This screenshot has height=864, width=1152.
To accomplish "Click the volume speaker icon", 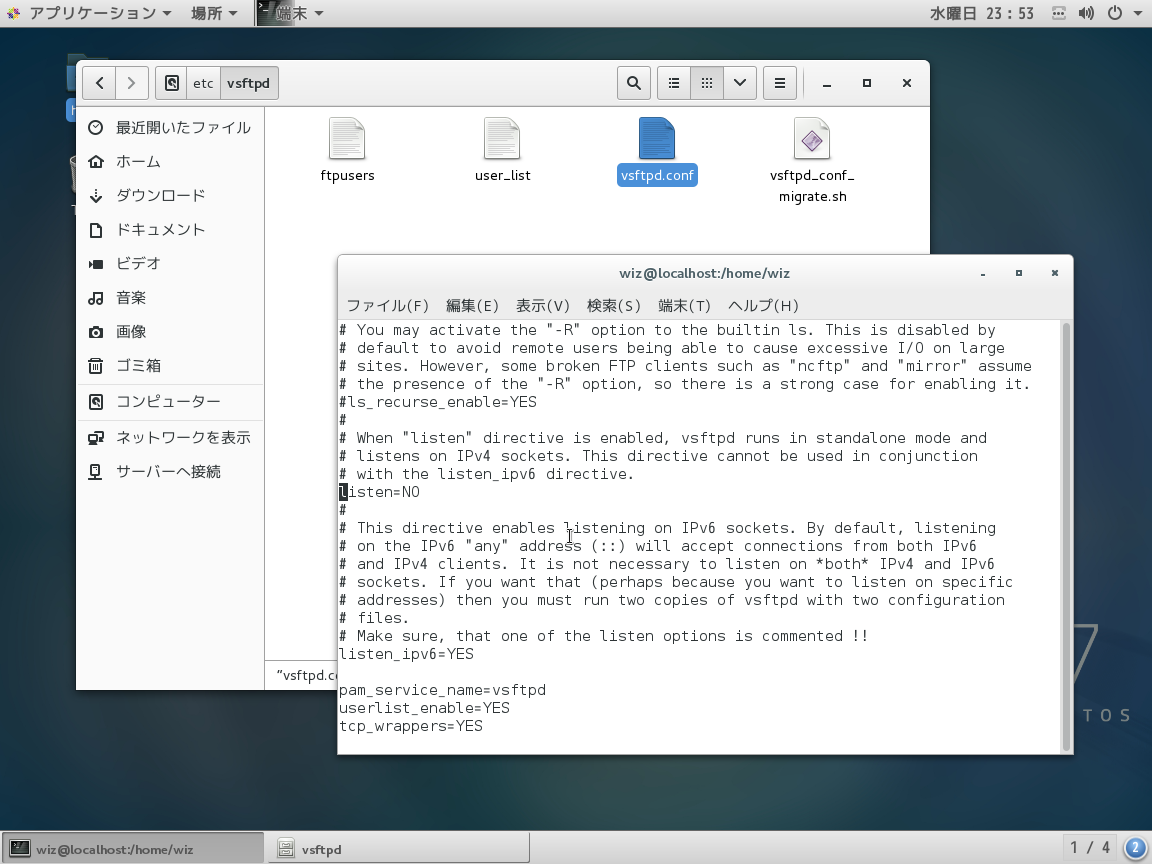I will click(1087, 13).
